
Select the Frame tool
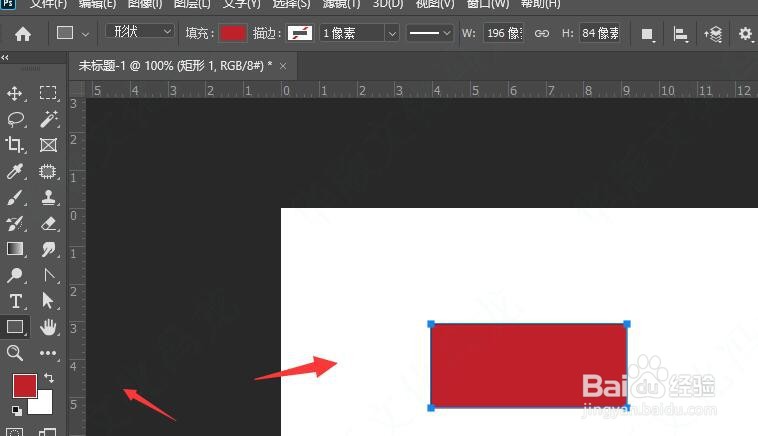point(48,145)
